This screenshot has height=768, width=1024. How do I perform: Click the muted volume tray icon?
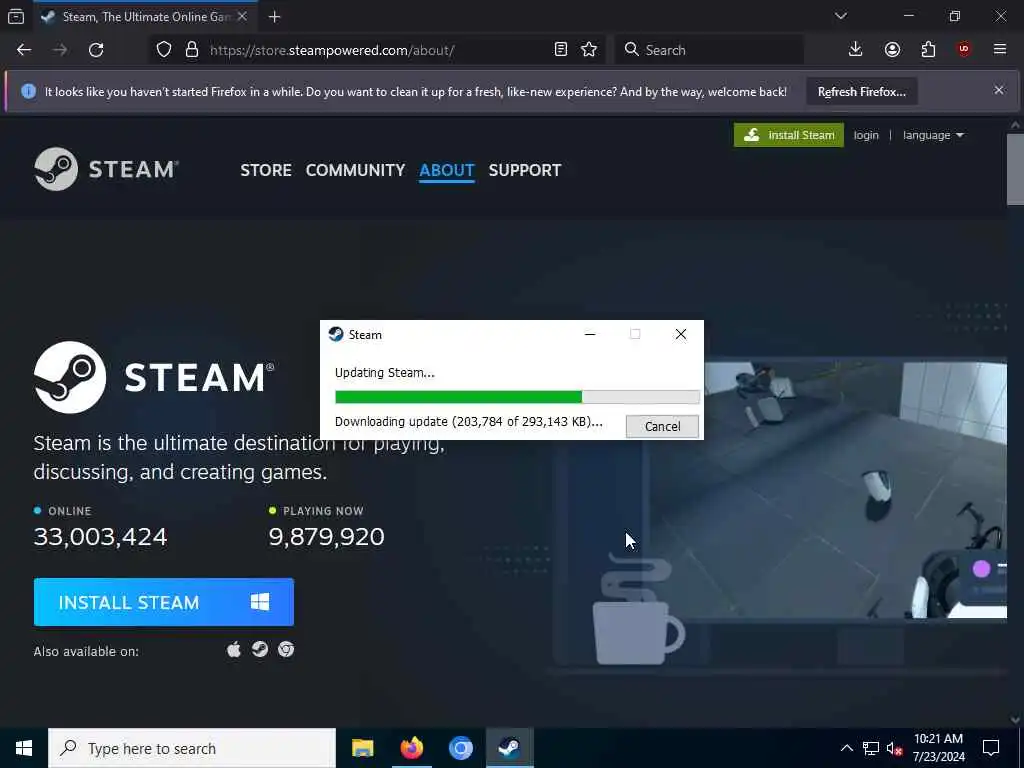pyautogui.click(x=894, y=748)
